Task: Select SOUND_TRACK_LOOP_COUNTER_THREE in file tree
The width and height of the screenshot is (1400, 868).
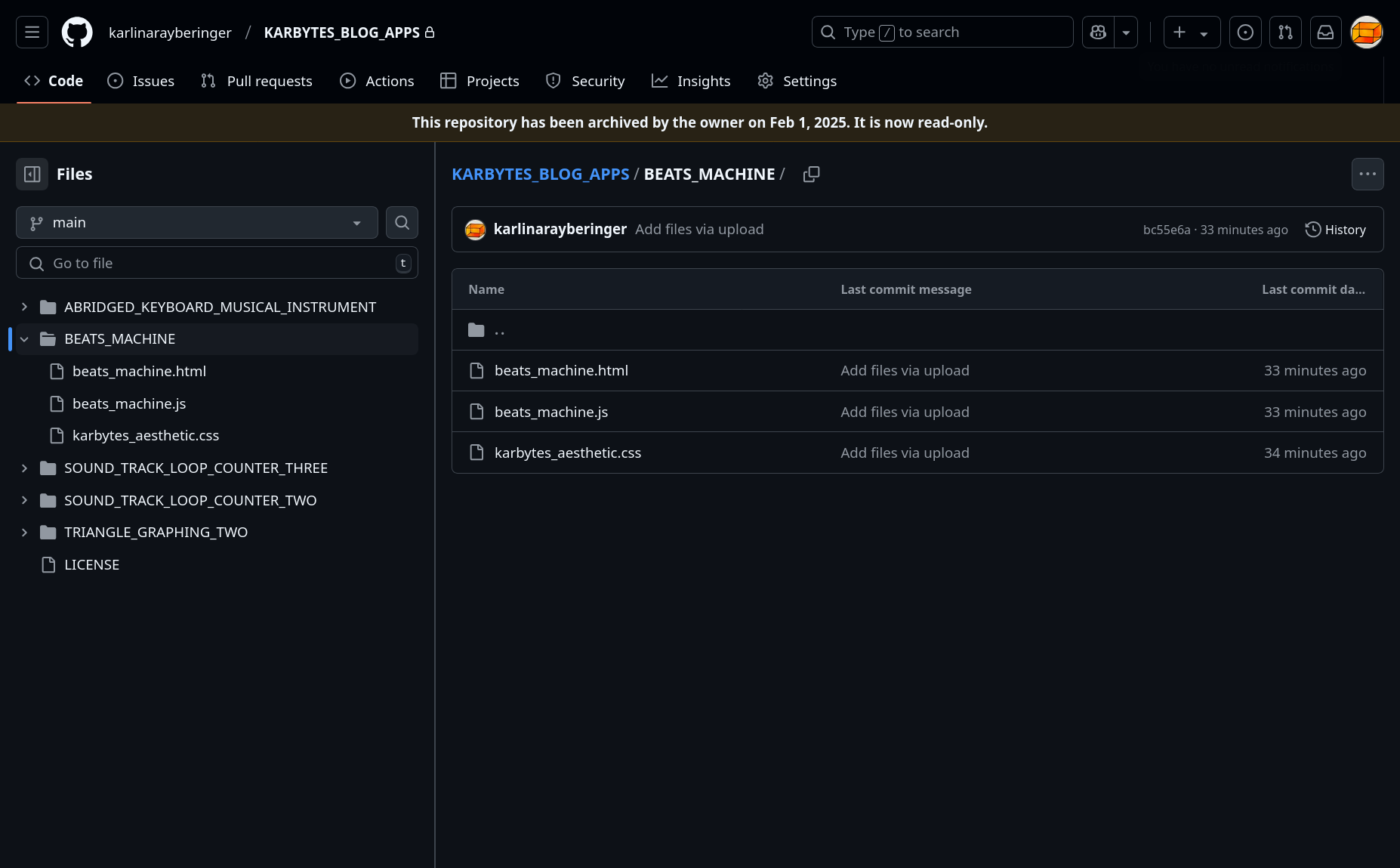Action: pyautogui.click(x=196, y=468)
